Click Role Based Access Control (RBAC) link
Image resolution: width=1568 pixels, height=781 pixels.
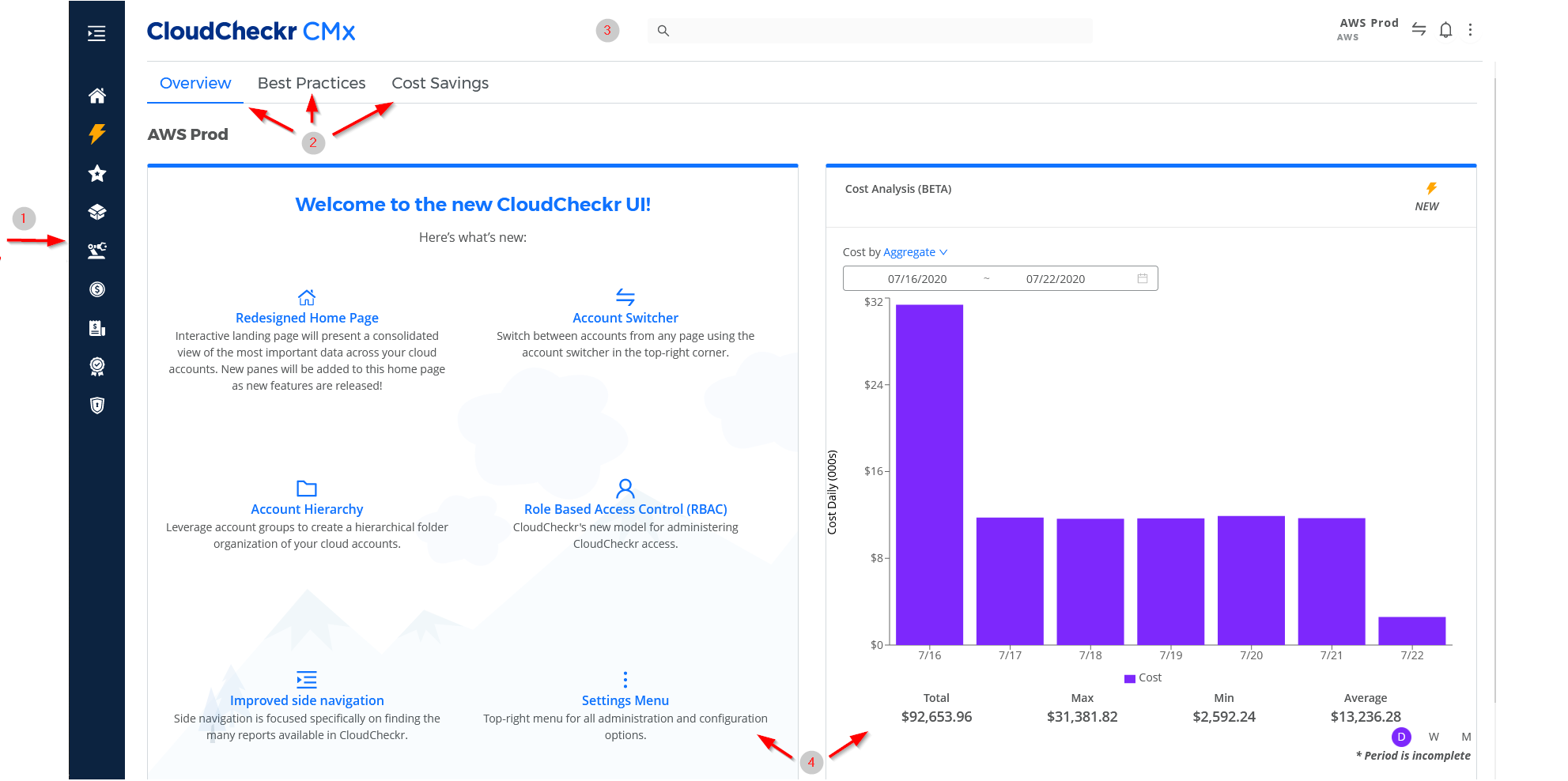(x=625, y=509)
